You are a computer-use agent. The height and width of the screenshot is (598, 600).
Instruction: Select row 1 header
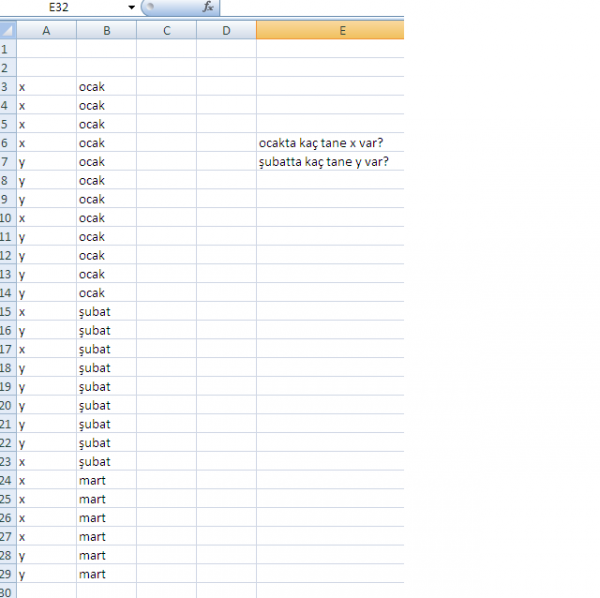(x=8, y=49)
